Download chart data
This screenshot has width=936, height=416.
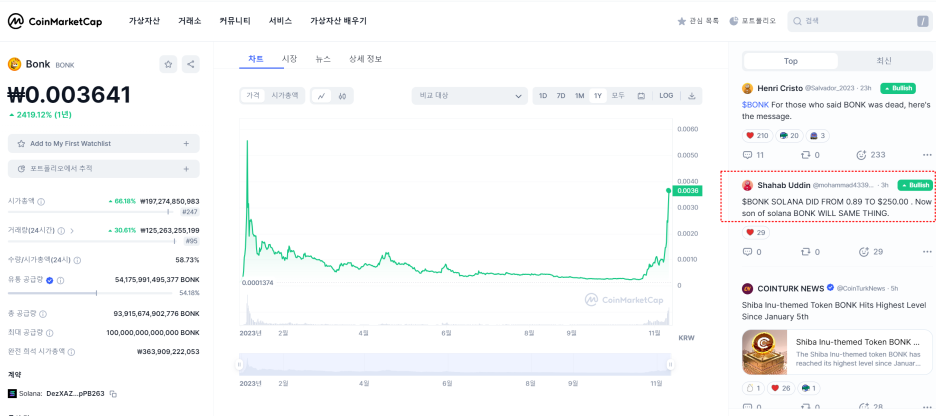(x=691, y=95)
